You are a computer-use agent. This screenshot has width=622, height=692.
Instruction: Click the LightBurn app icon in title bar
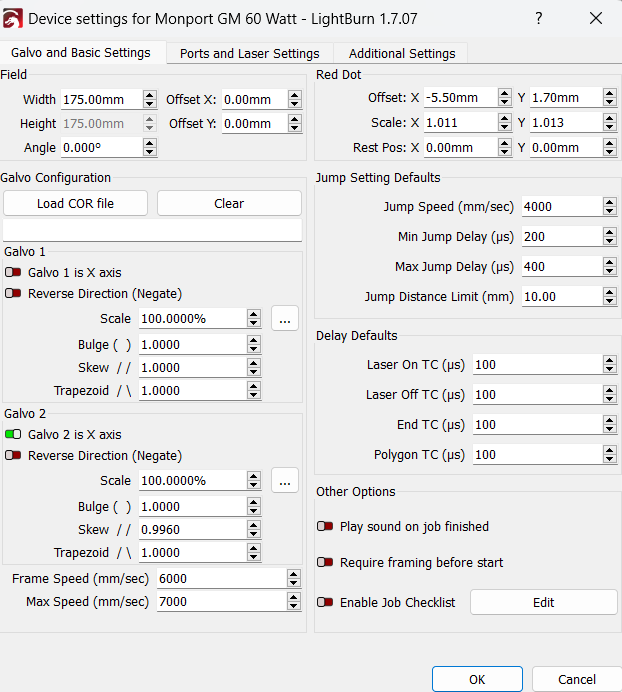click(12, 19)
